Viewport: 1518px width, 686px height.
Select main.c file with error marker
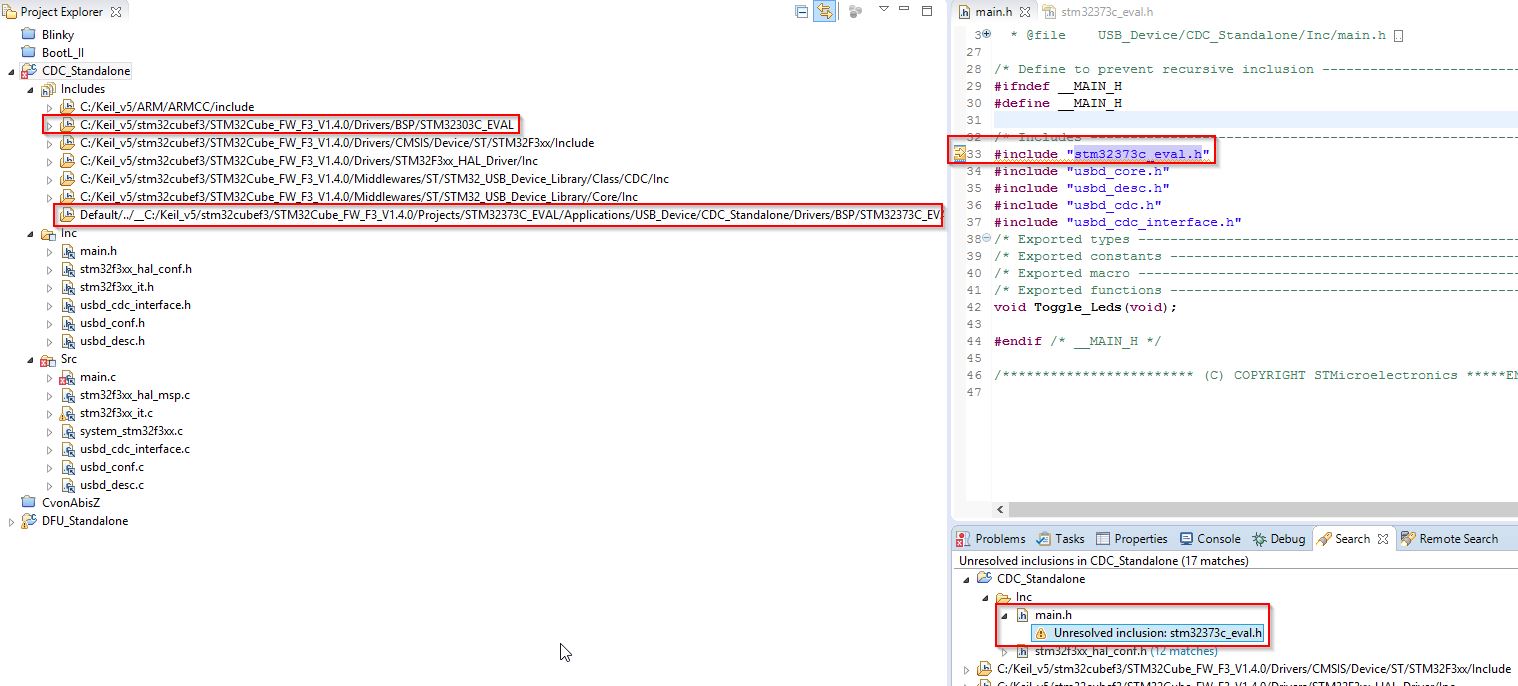(x=97, y=377)
